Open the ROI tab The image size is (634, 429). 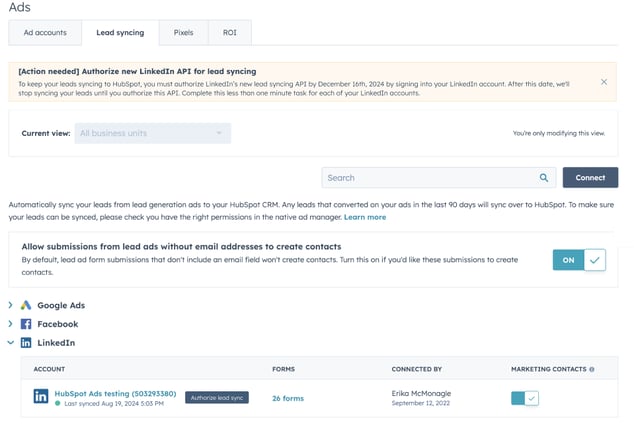point(229,33)
